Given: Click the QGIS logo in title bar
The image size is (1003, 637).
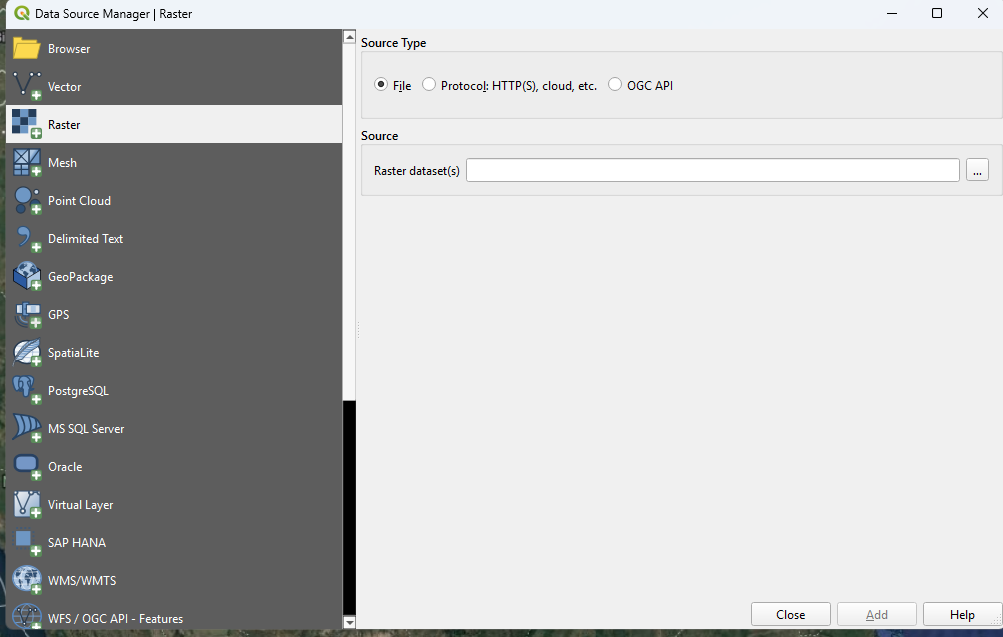Looking at the screenshot, I should tap(22, 13).
